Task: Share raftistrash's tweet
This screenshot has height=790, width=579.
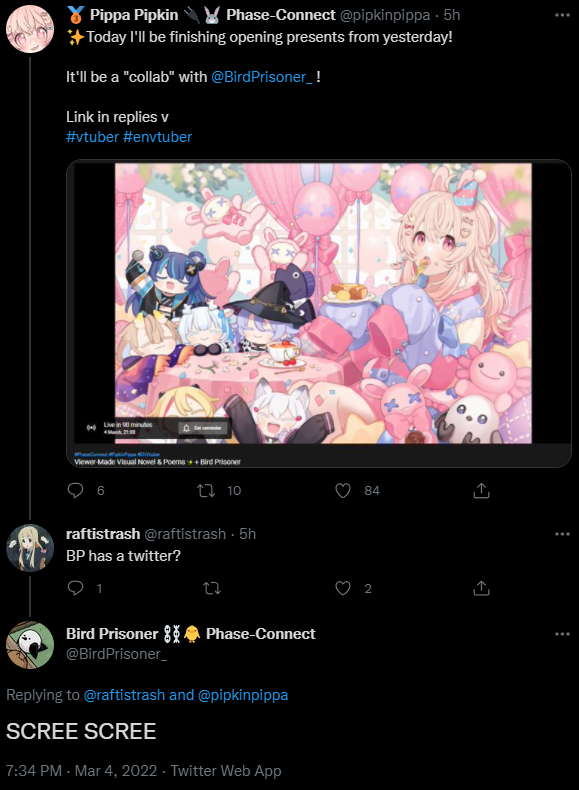Action: 481,588
